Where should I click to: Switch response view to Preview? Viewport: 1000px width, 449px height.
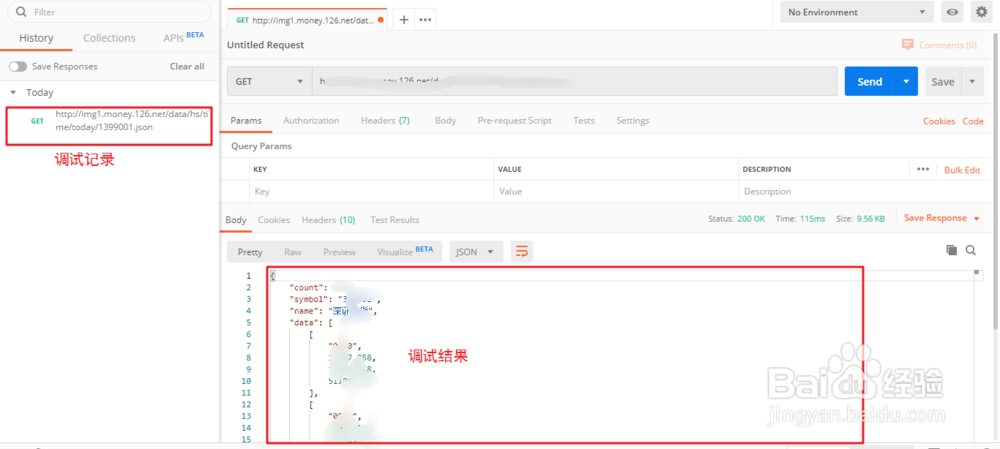click(x=339, y=252)
